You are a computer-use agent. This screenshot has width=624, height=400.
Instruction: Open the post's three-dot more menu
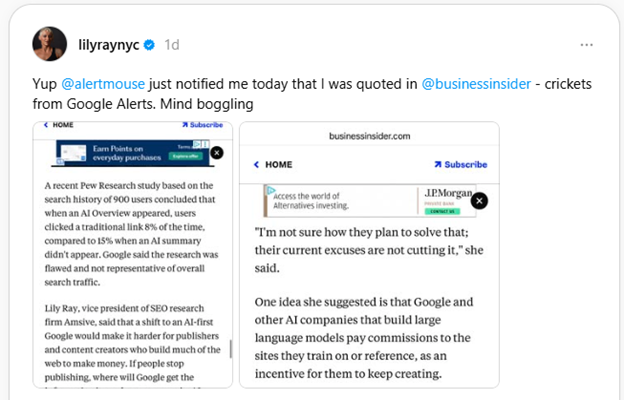point(586,45)
